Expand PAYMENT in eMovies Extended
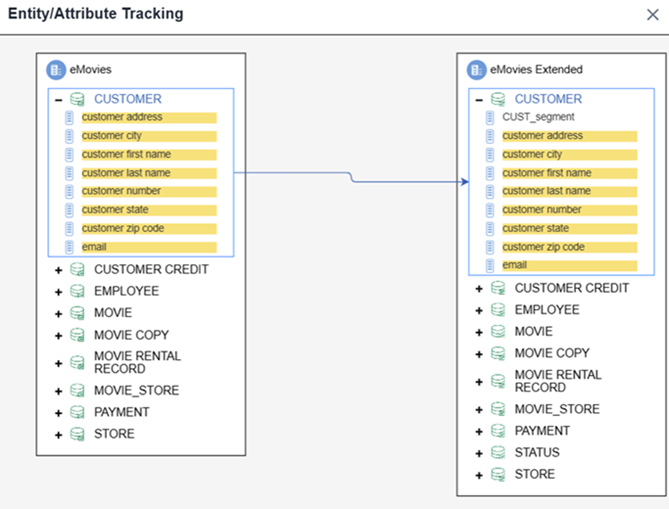Viewport: 669px width, 509px height. [479, 431]
